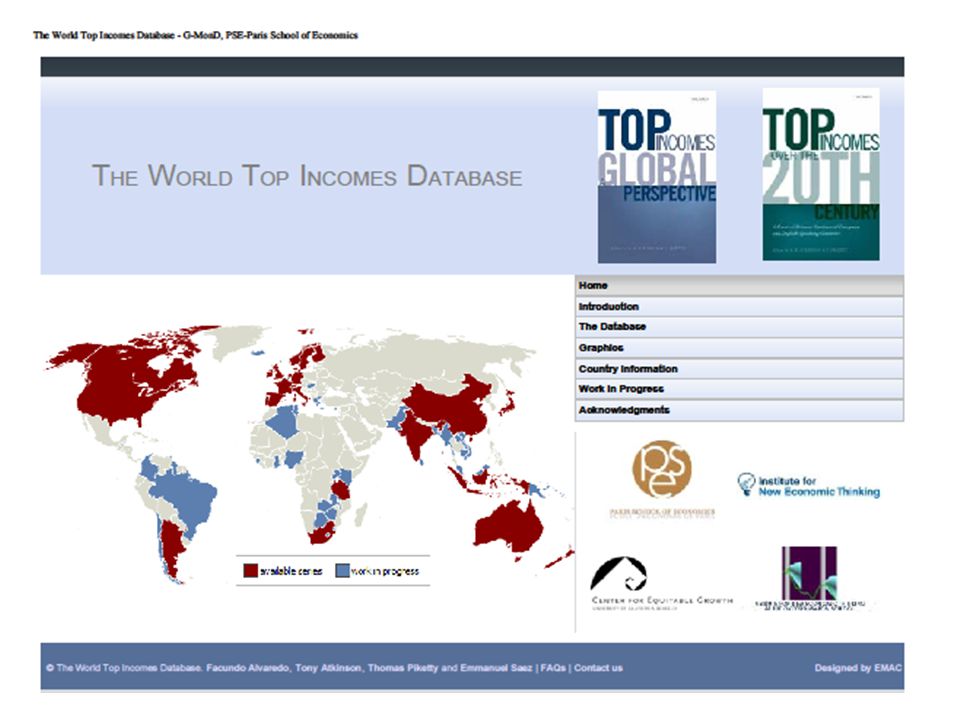Open the FAQs link in the footer
The width and height of the screenshot is (960, 720).
[553, 668]
